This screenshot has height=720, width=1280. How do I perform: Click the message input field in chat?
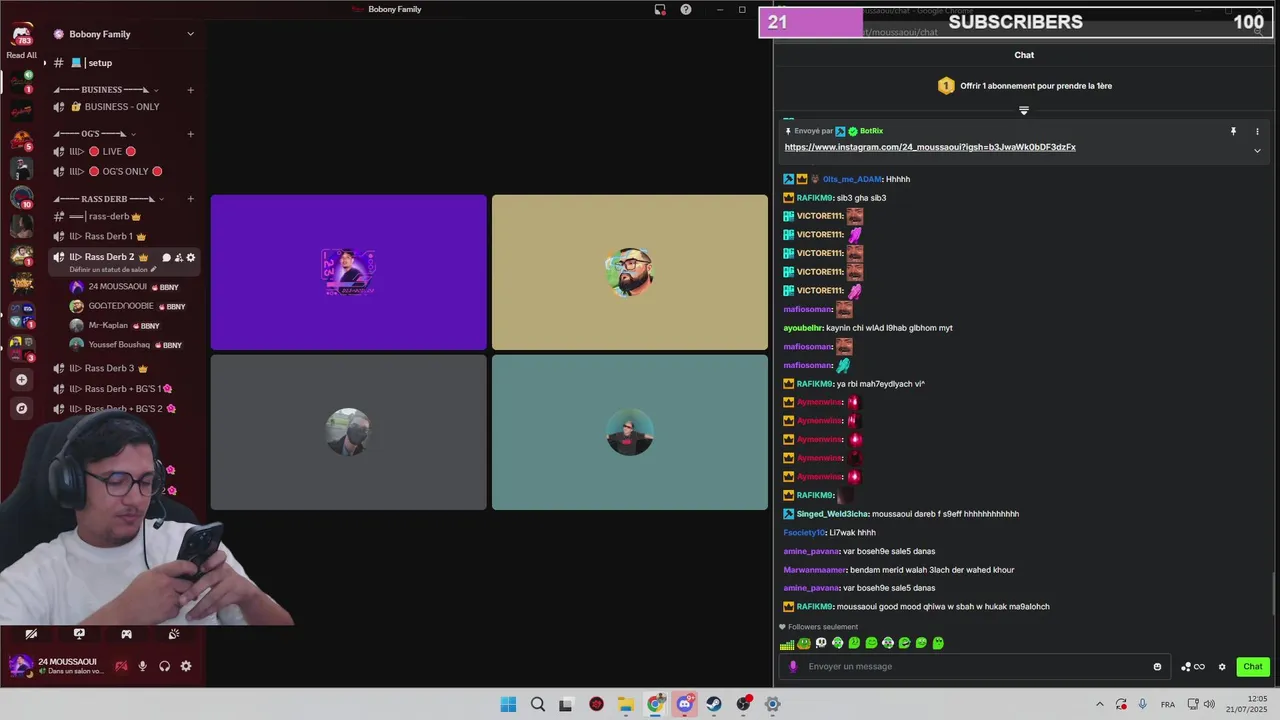pos(973,667)
